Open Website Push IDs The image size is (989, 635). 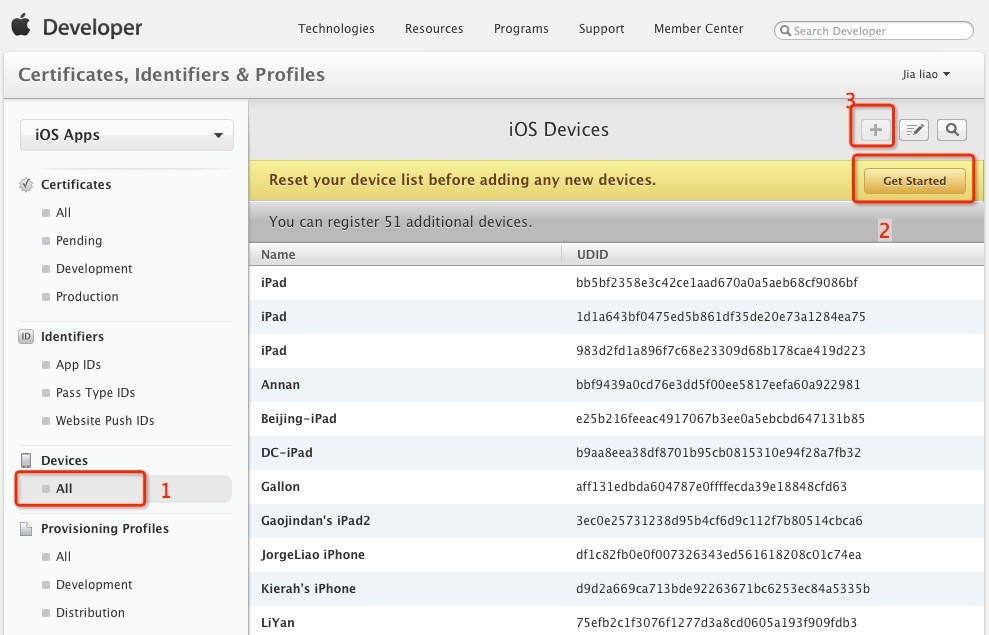(x=105, y=421)
